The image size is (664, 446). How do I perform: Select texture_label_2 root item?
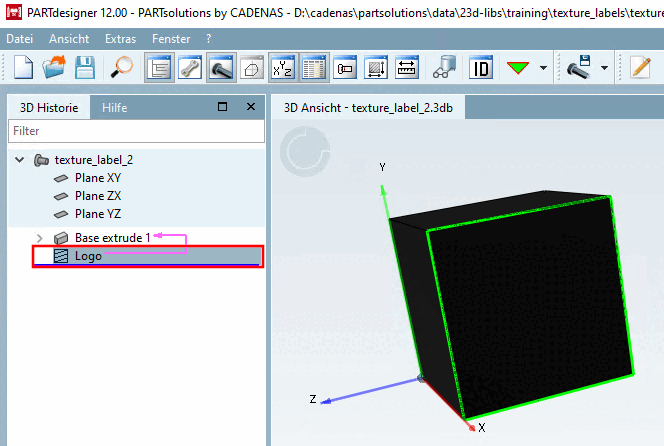click(94, 160)
